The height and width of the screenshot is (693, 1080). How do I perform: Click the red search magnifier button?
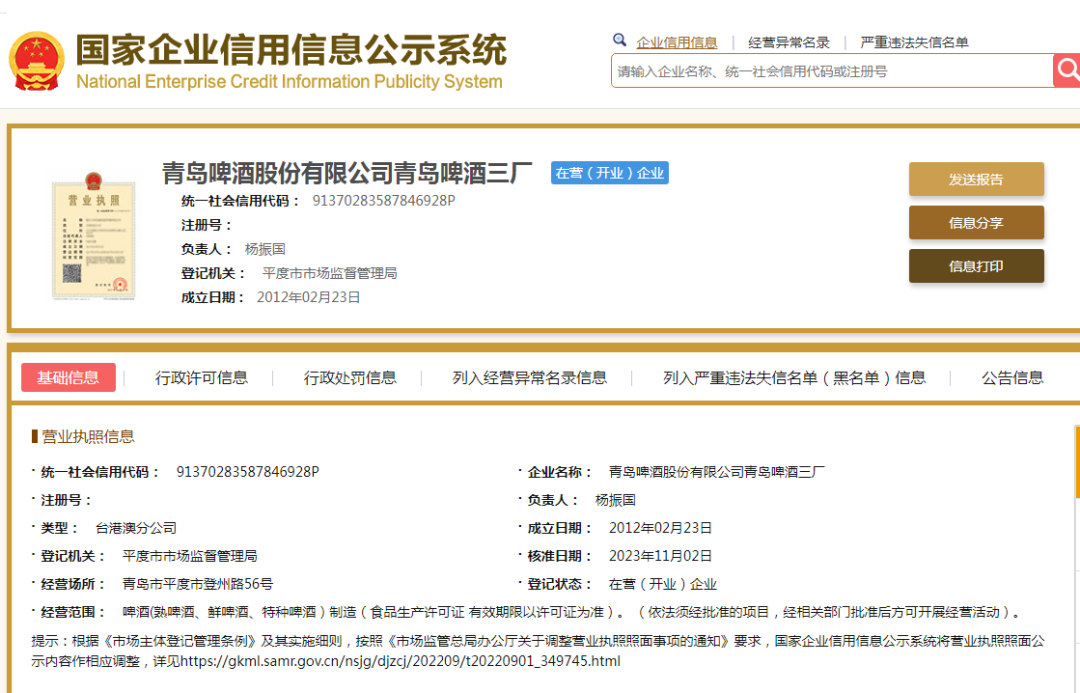(1067, 70)
